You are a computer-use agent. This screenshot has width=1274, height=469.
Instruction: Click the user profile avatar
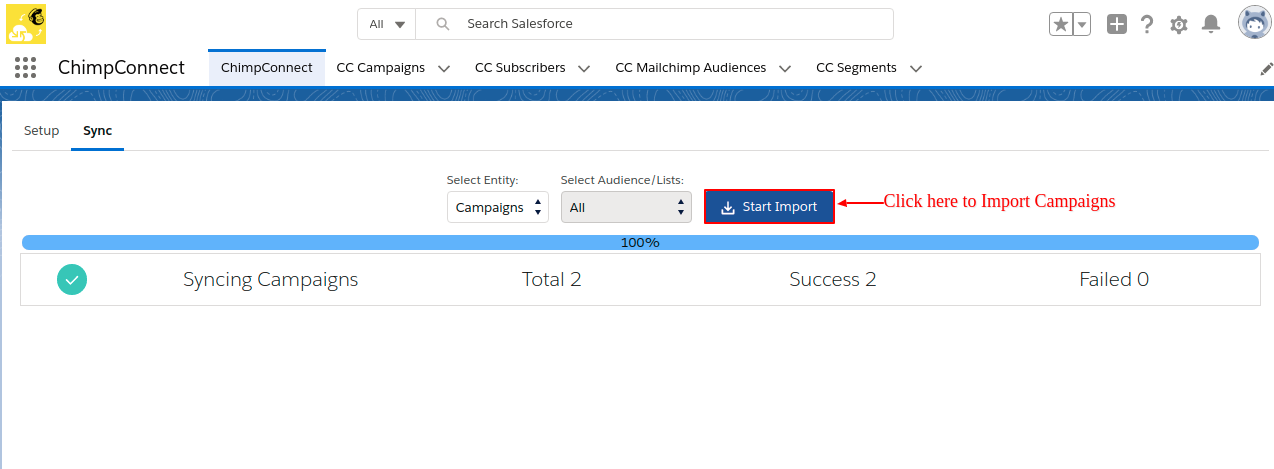1253,22
